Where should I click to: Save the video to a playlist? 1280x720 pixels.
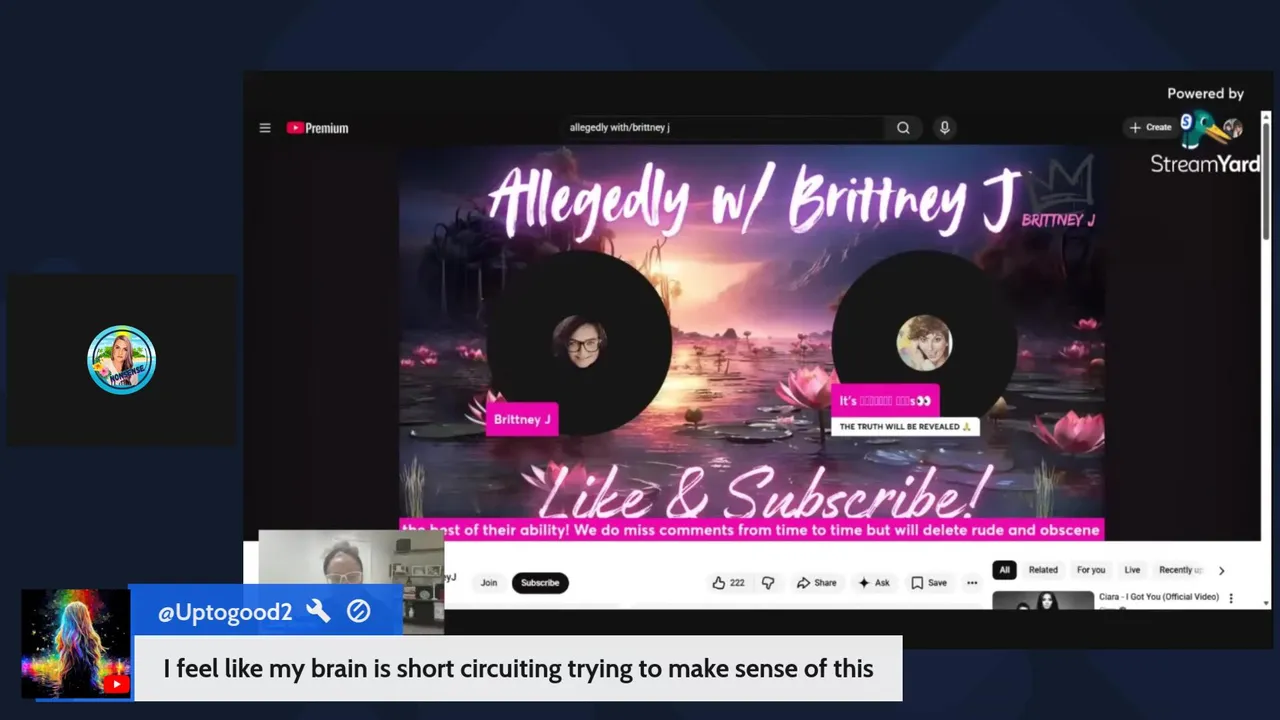click(929, 583)
